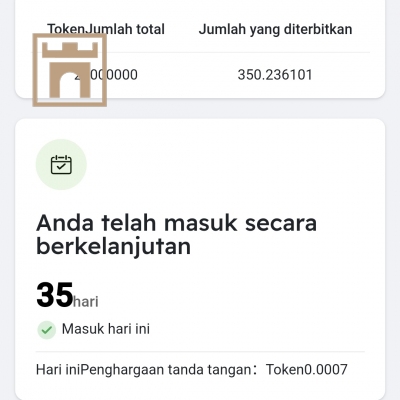This screenshot has height=400, width=400.
Task: Click the green checkmark beside Masuk hari ini
Action: (x=47, y=330)
